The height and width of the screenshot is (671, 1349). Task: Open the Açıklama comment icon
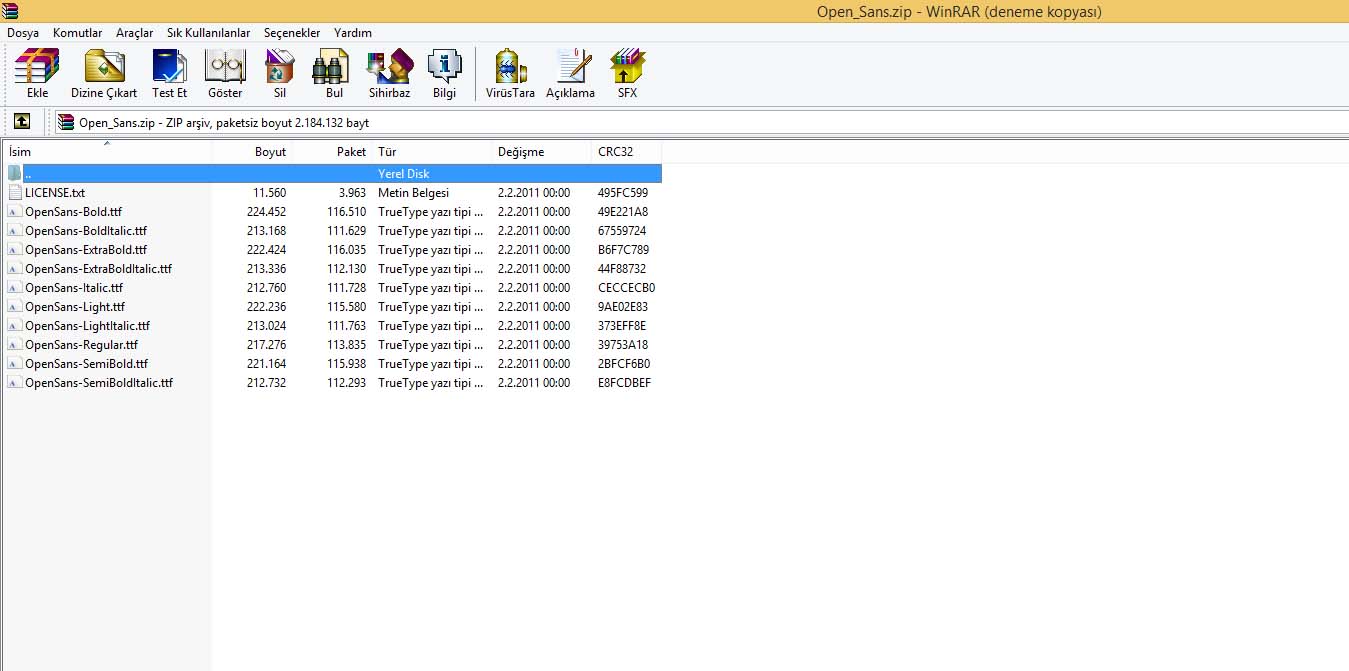click(x=570, y=73)
